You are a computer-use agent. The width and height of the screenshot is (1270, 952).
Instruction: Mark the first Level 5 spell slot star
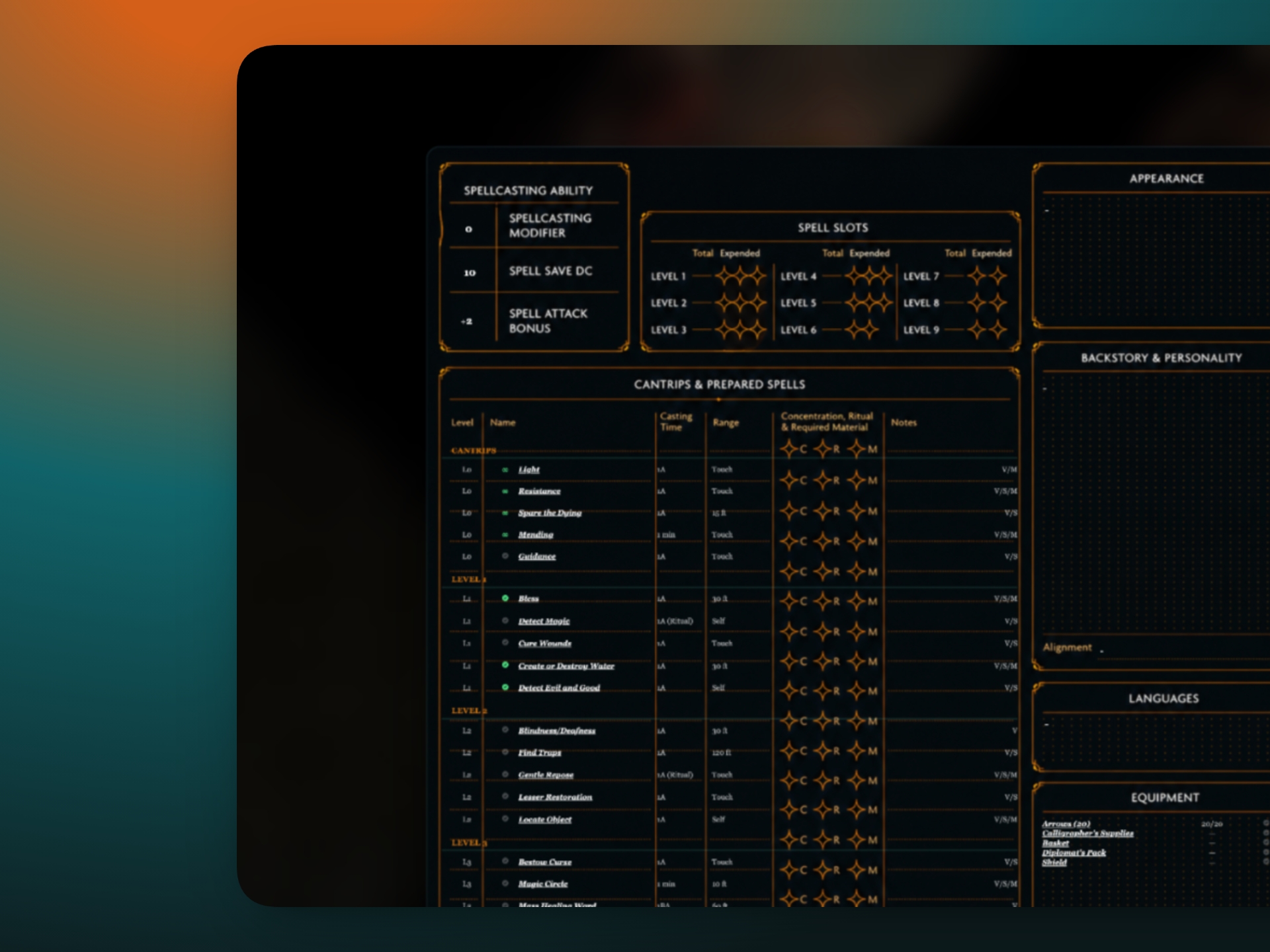coord(855,303)
